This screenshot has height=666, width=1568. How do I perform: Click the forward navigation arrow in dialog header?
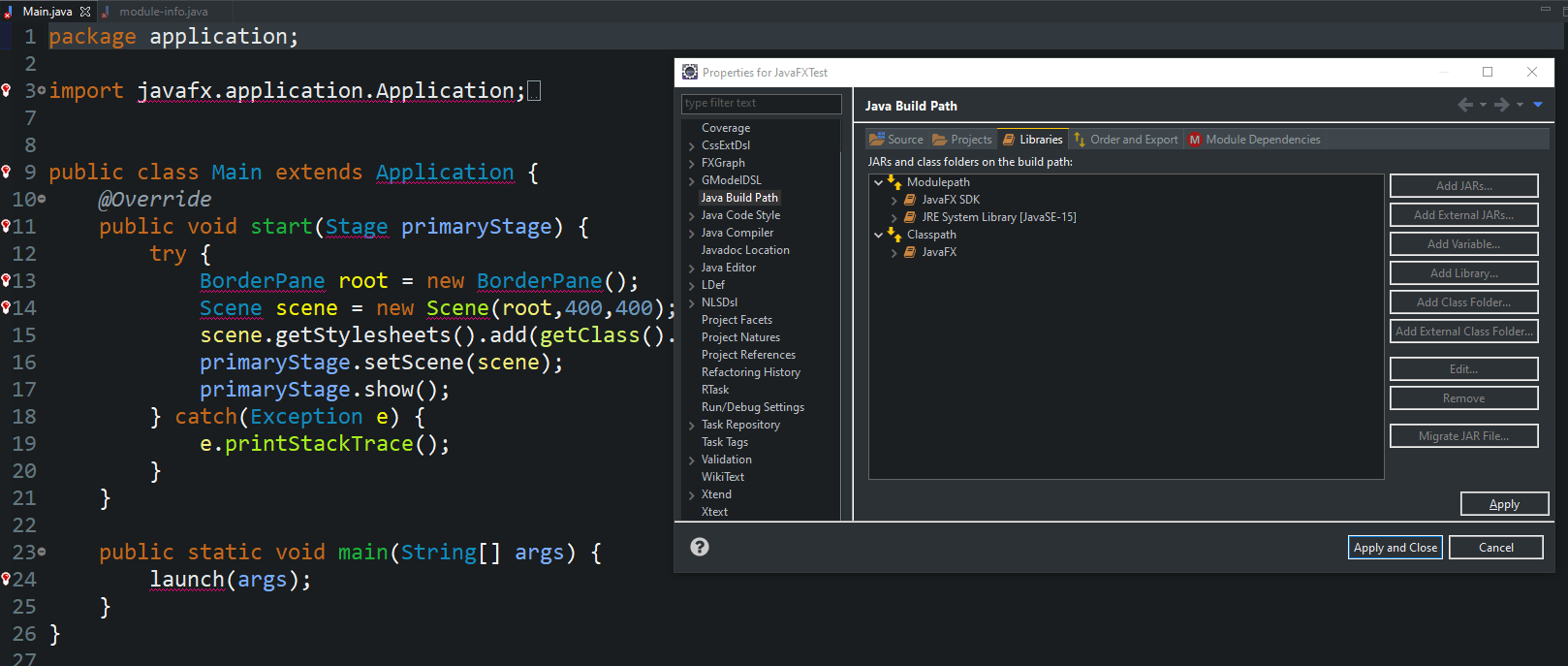coord(1501,105)
